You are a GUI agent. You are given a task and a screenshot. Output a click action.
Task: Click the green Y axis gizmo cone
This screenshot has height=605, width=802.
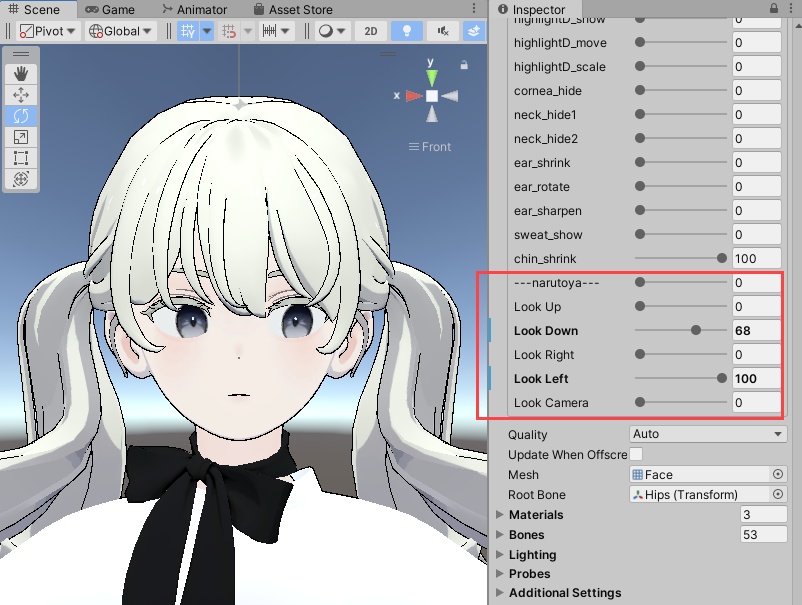432,78
